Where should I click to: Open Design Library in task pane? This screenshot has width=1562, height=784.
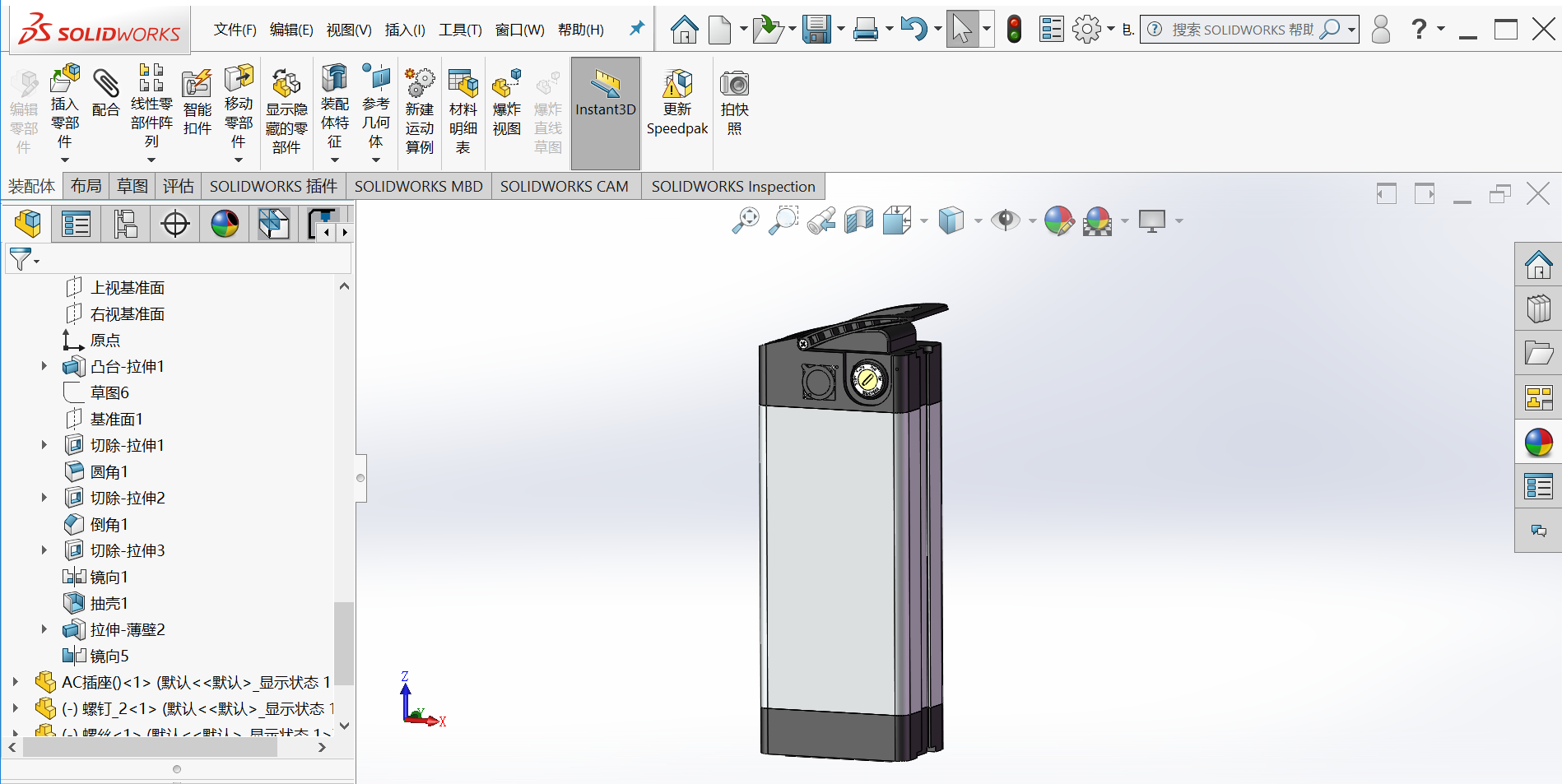click(x=1538, y=308)
